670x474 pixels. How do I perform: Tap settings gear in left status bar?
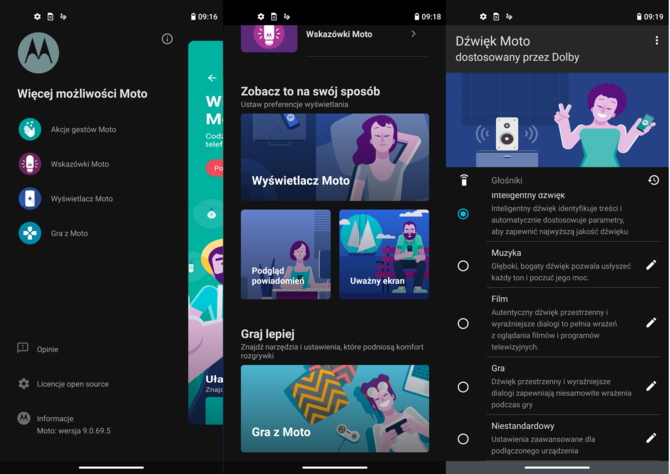(37, 16)
